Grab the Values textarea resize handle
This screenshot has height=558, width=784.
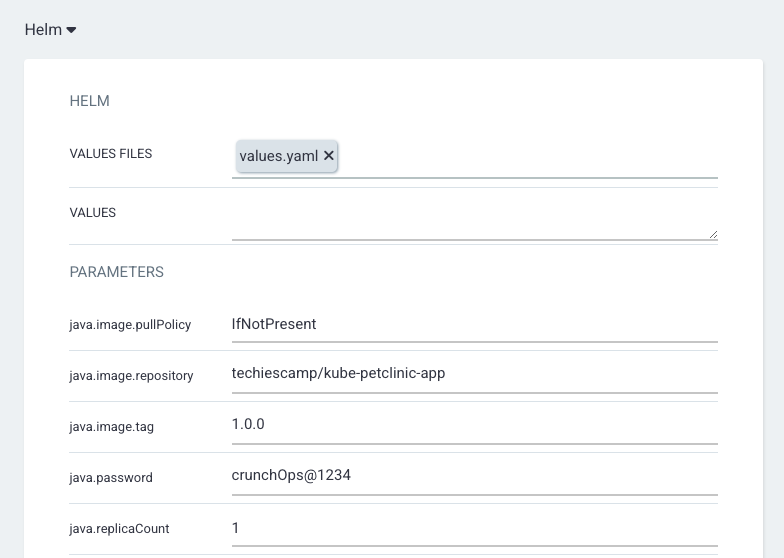[x=714, y=234]
